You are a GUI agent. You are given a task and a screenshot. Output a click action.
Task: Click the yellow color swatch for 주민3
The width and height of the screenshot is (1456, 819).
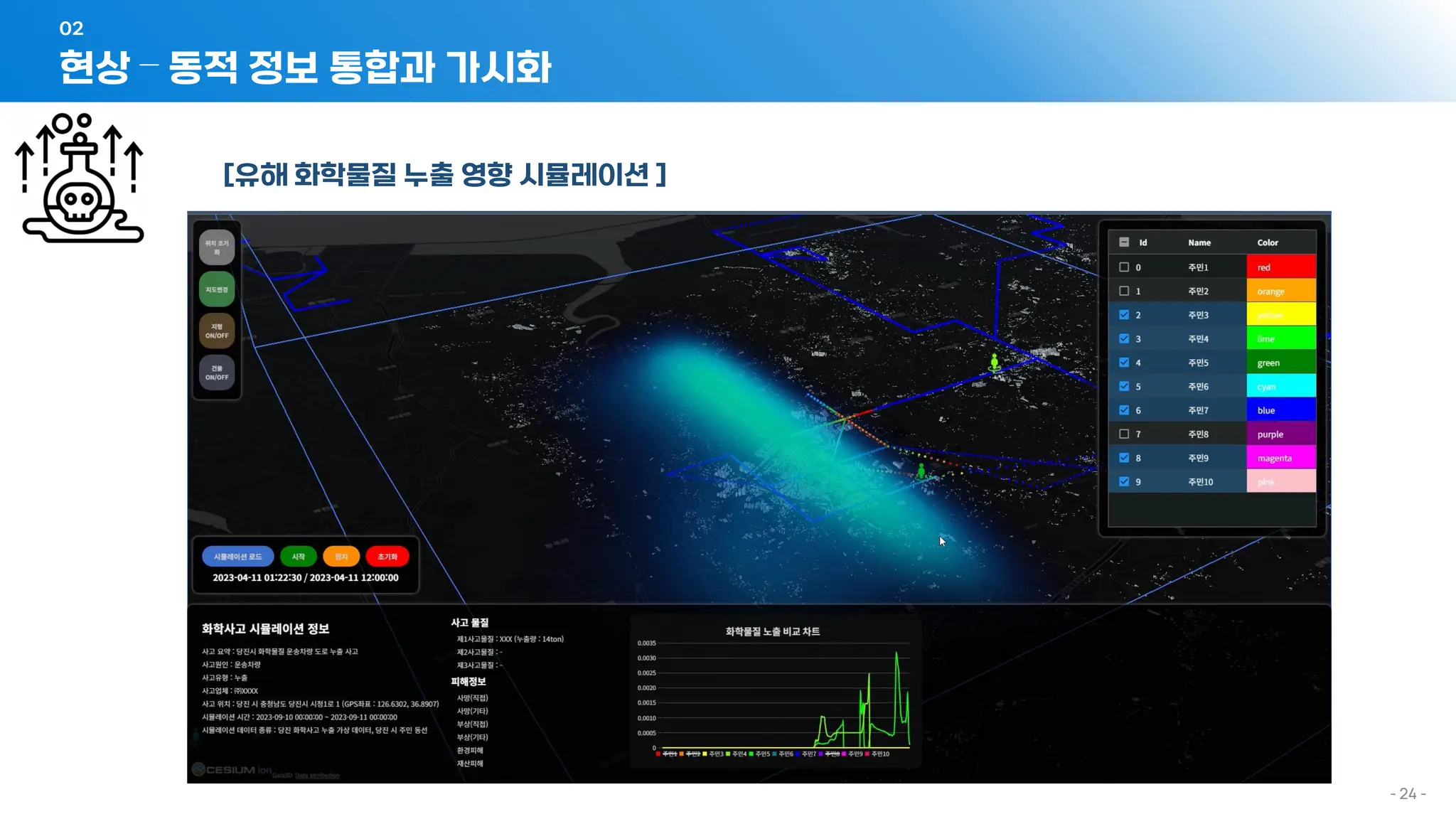pyautogui.click(x=1281, y=314)
